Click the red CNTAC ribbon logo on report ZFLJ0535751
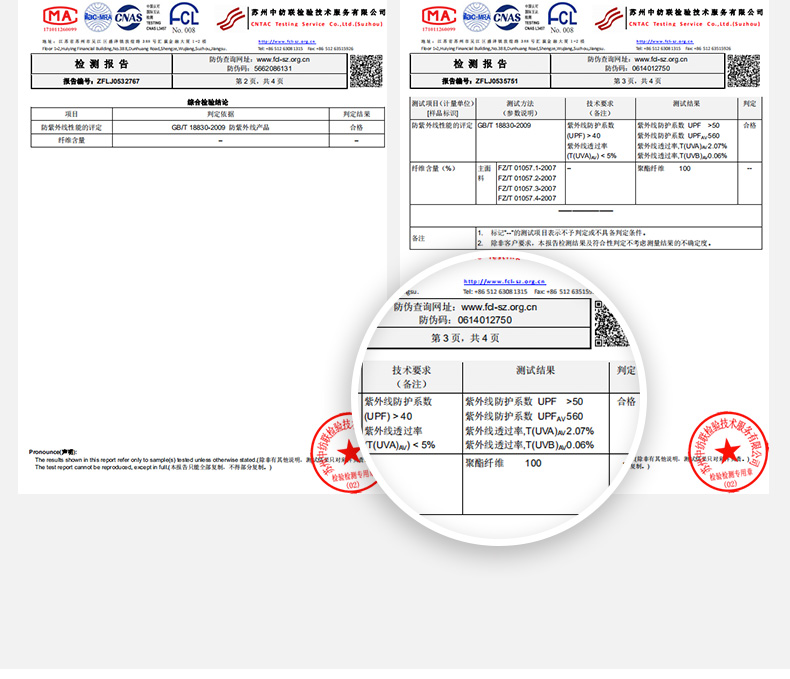Screen dimensions: 790x679 click(609, 19)
